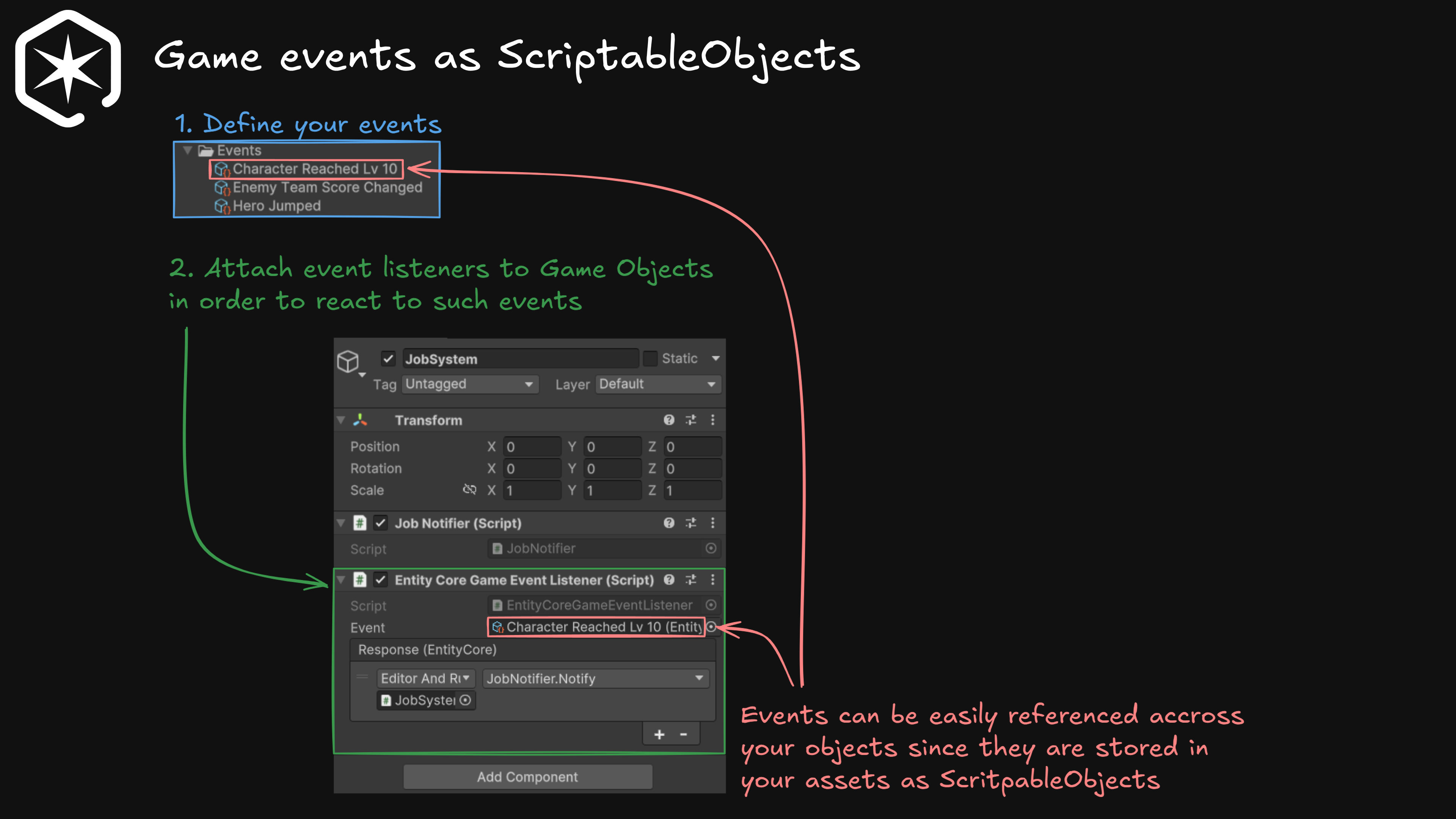Screen dimensions: 1456x819
Task: Click the Transform component help icon
Action: coord(669,420)
